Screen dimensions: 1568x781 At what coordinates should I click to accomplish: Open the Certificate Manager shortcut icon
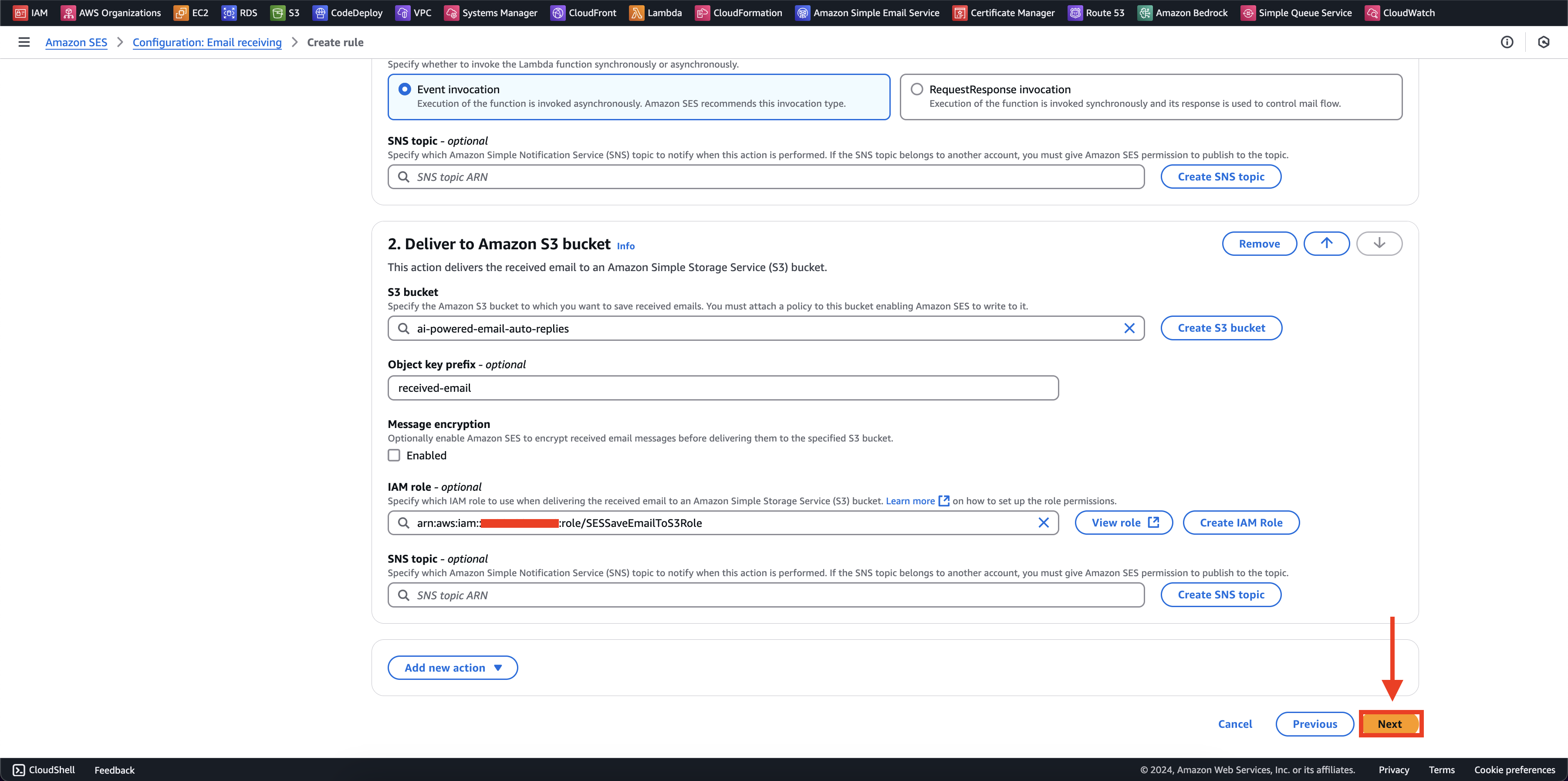point(960,13)
